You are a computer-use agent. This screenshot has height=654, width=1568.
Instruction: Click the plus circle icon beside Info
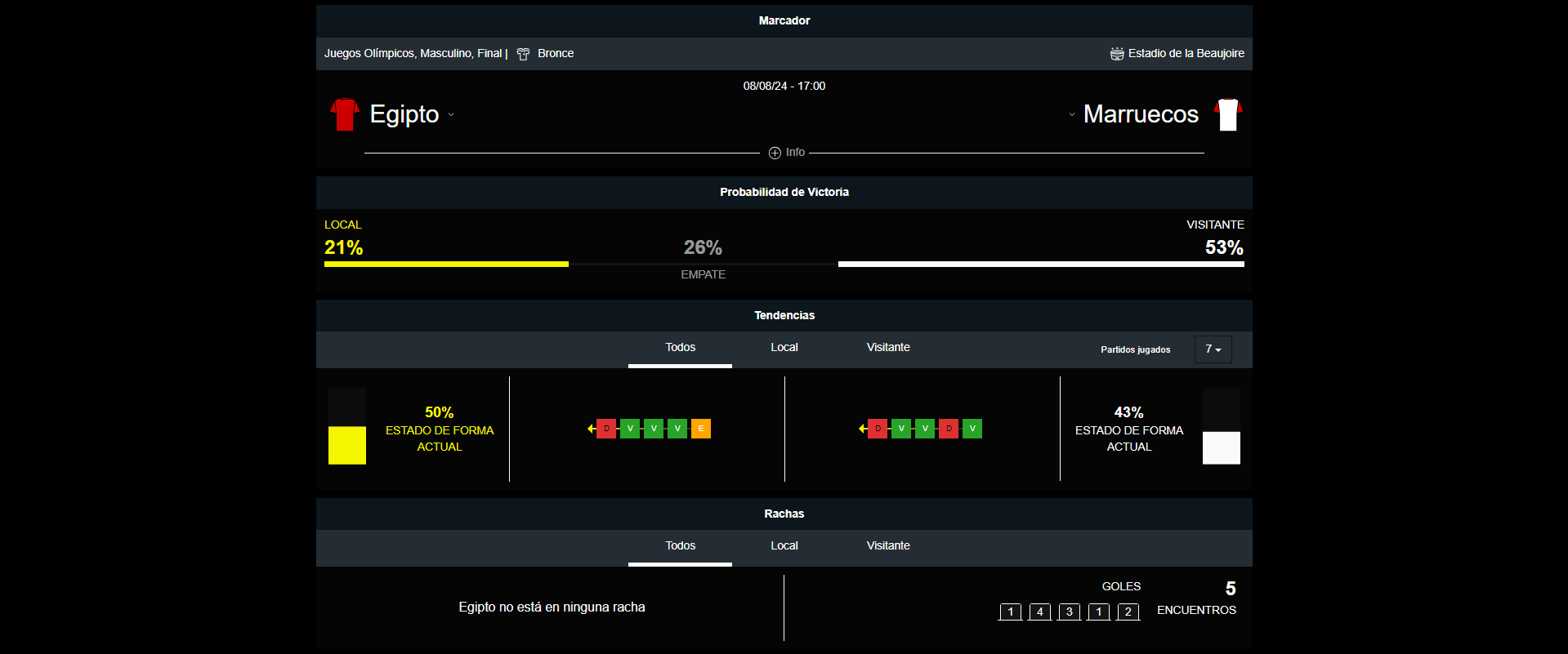coord(775,153)
